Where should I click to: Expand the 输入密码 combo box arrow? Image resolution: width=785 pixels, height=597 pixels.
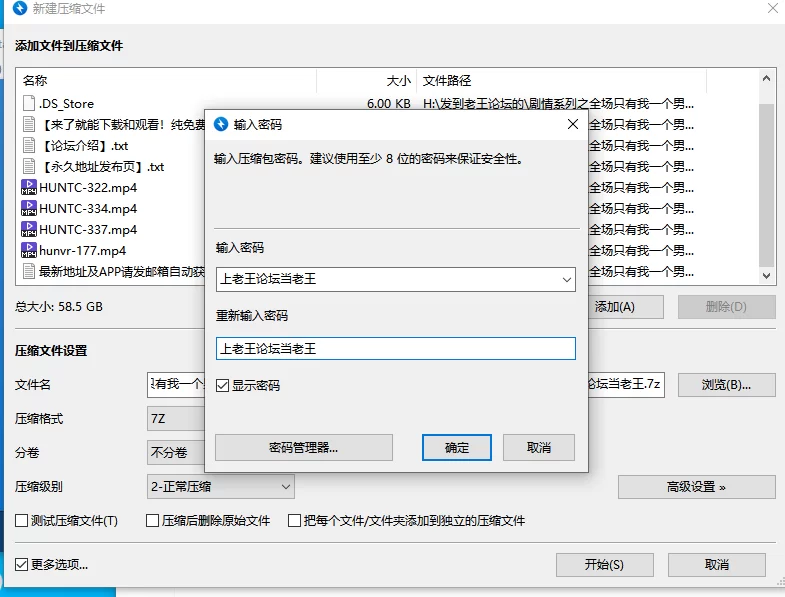click(x=567, y=279)
